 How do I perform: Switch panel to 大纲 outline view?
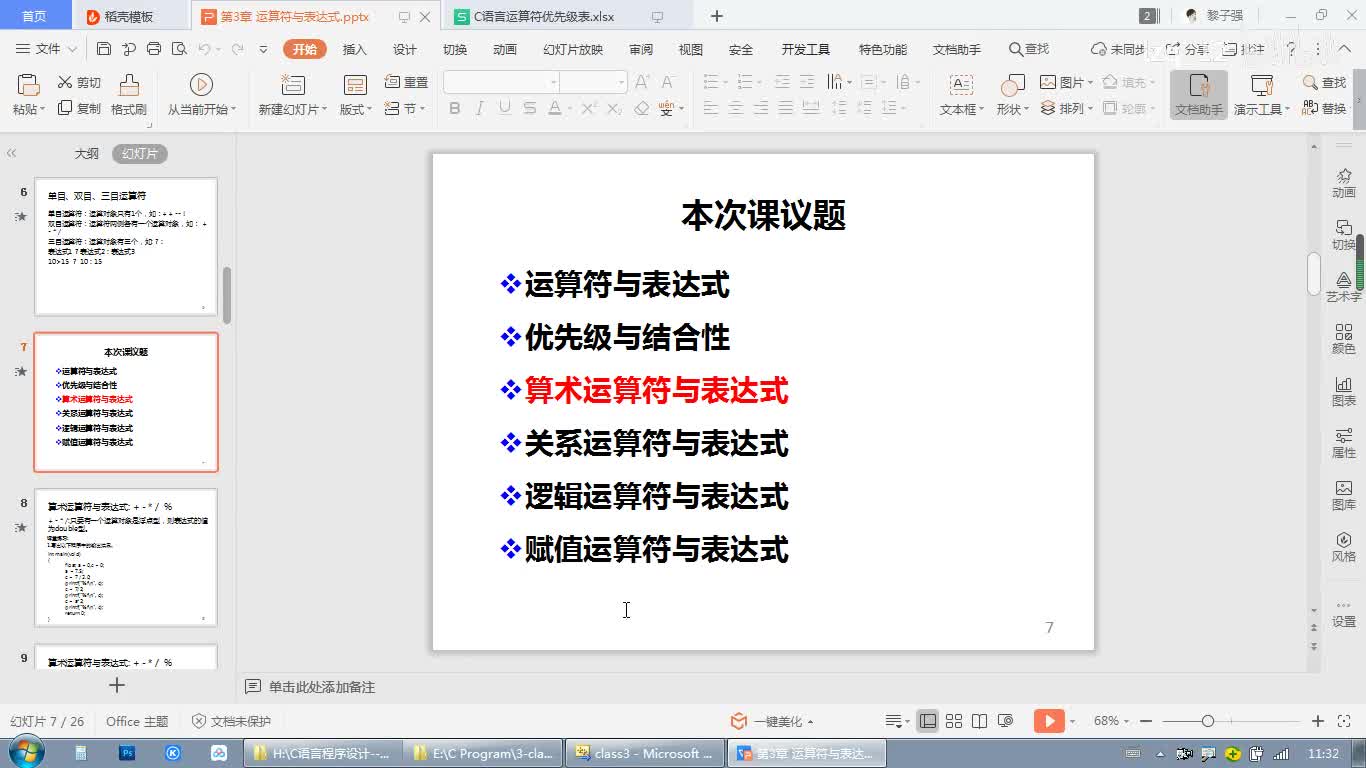[x=87, y=153]
